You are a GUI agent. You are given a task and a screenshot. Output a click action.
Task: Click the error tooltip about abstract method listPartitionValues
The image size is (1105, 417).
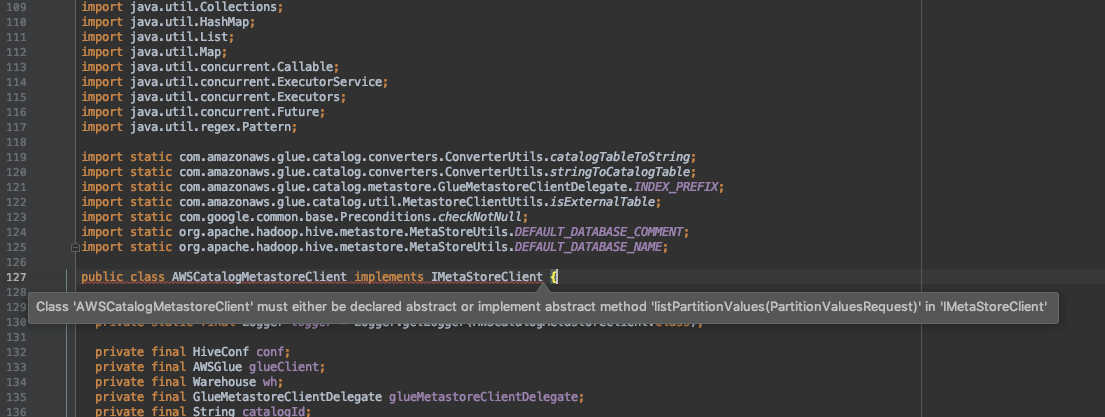tap(543, 307)
